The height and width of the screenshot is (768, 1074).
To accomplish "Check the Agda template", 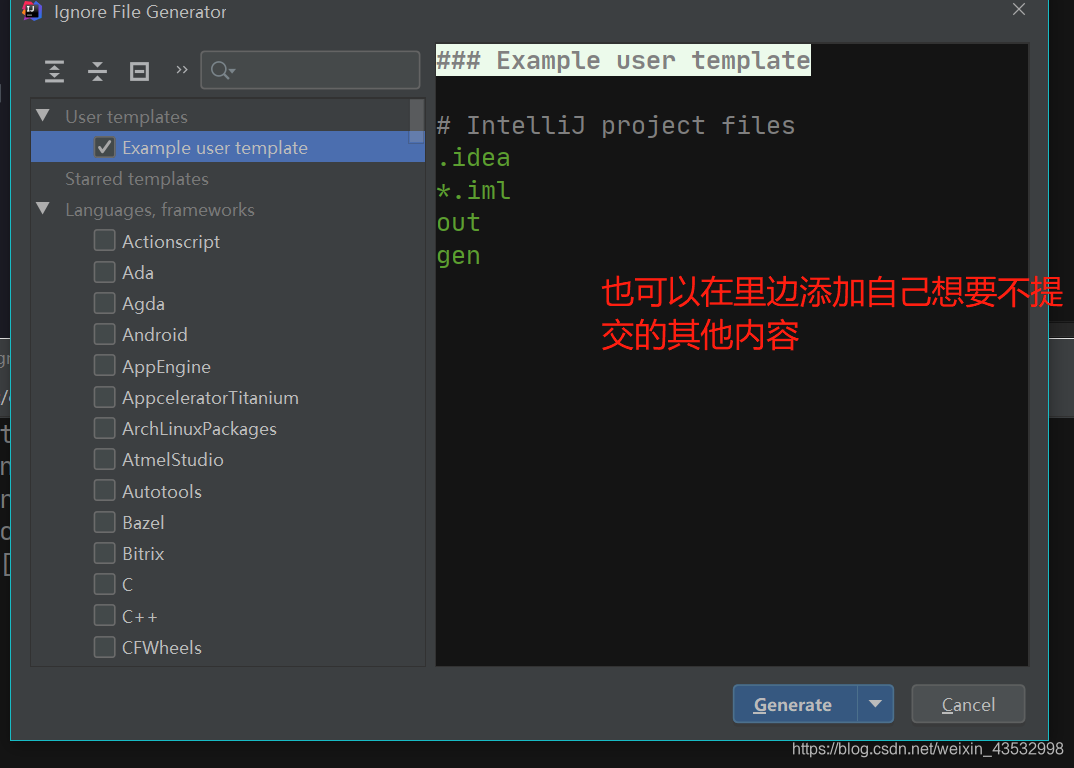I will point(104,303).
